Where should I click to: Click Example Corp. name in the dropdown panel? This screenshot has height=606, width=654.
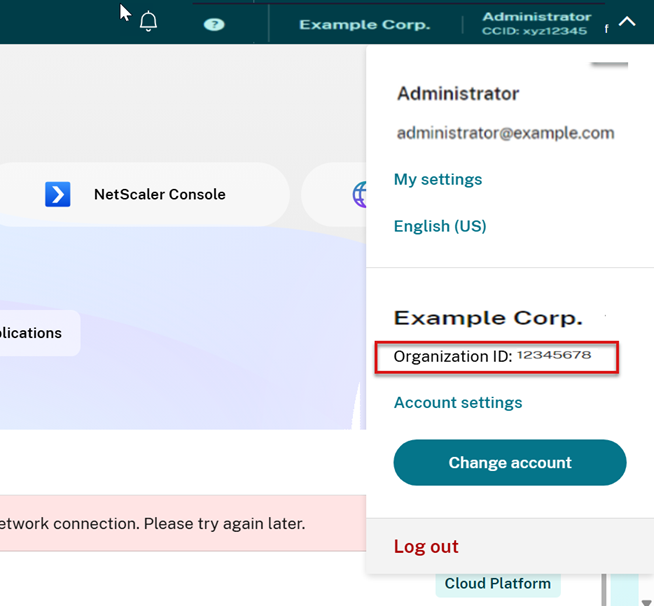point(488,318)
